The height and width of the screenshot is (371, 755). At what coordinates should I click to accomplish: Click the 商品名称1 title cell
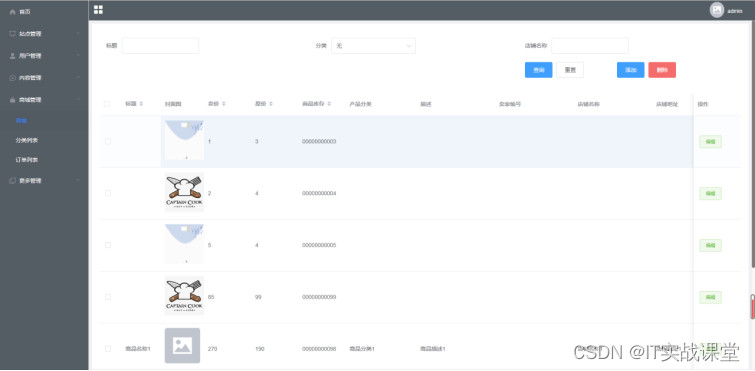tap(138, 349)
